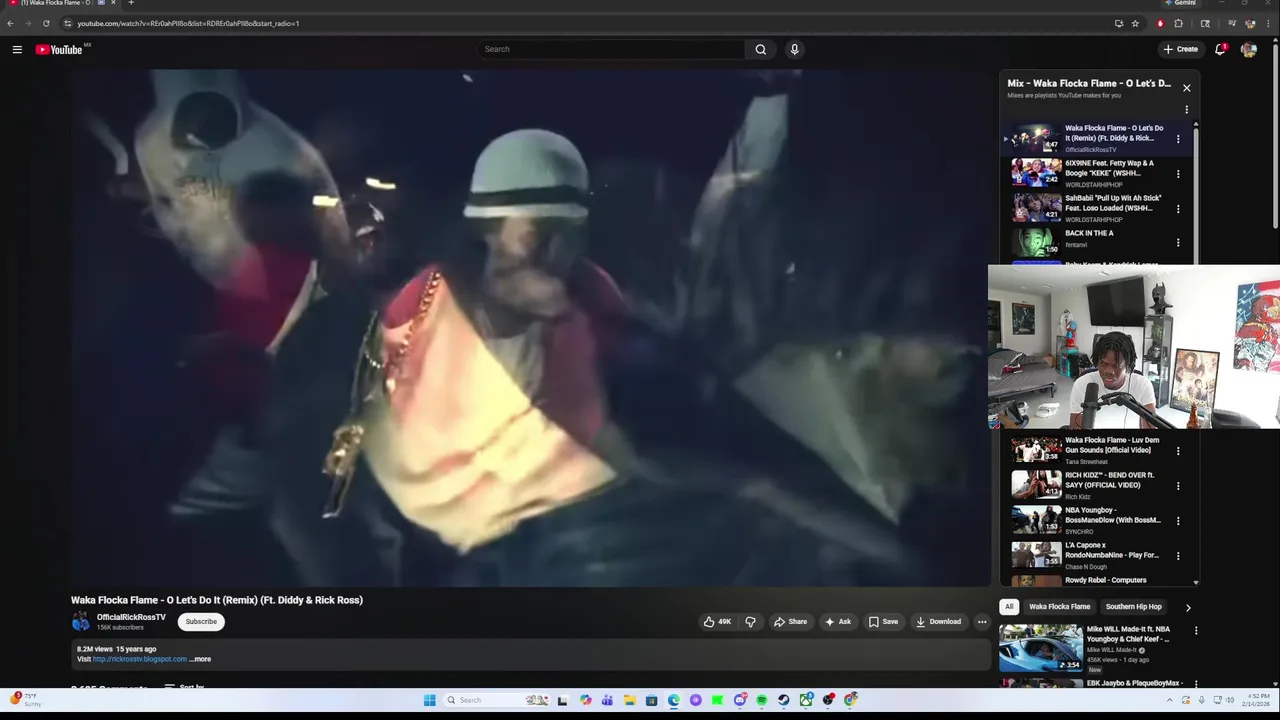Expand description with ...more
Viewport: 1280px width, 720px height.
[200, 659]
